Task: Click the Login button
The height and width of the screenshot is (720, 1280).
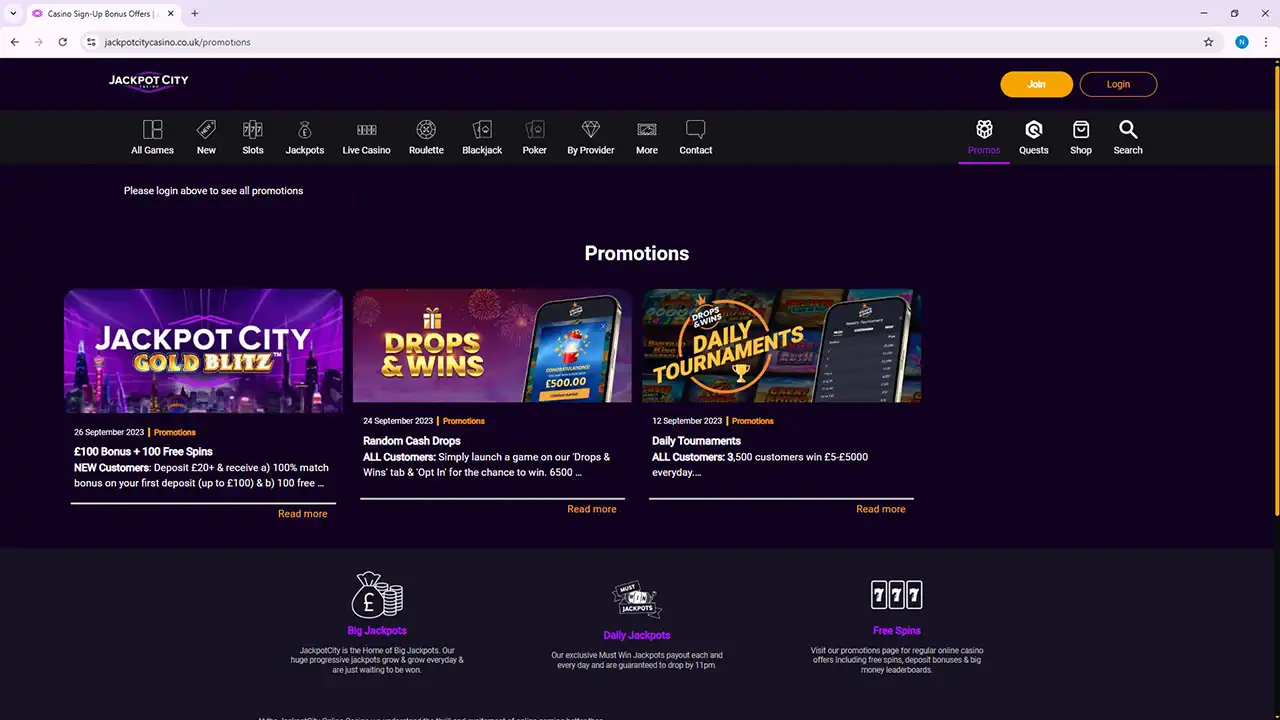Action: pyautogui.click(x=1118, y=84)
